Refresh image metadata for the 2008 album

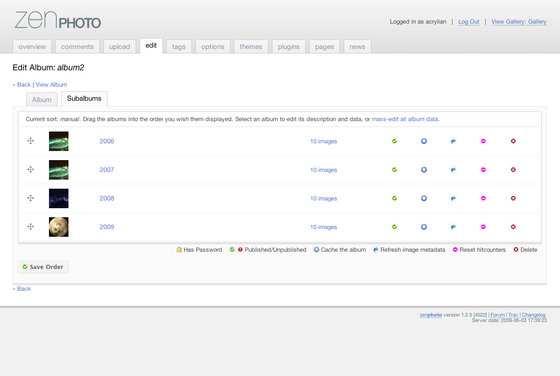pyautogui.click(x=453, y=198)
